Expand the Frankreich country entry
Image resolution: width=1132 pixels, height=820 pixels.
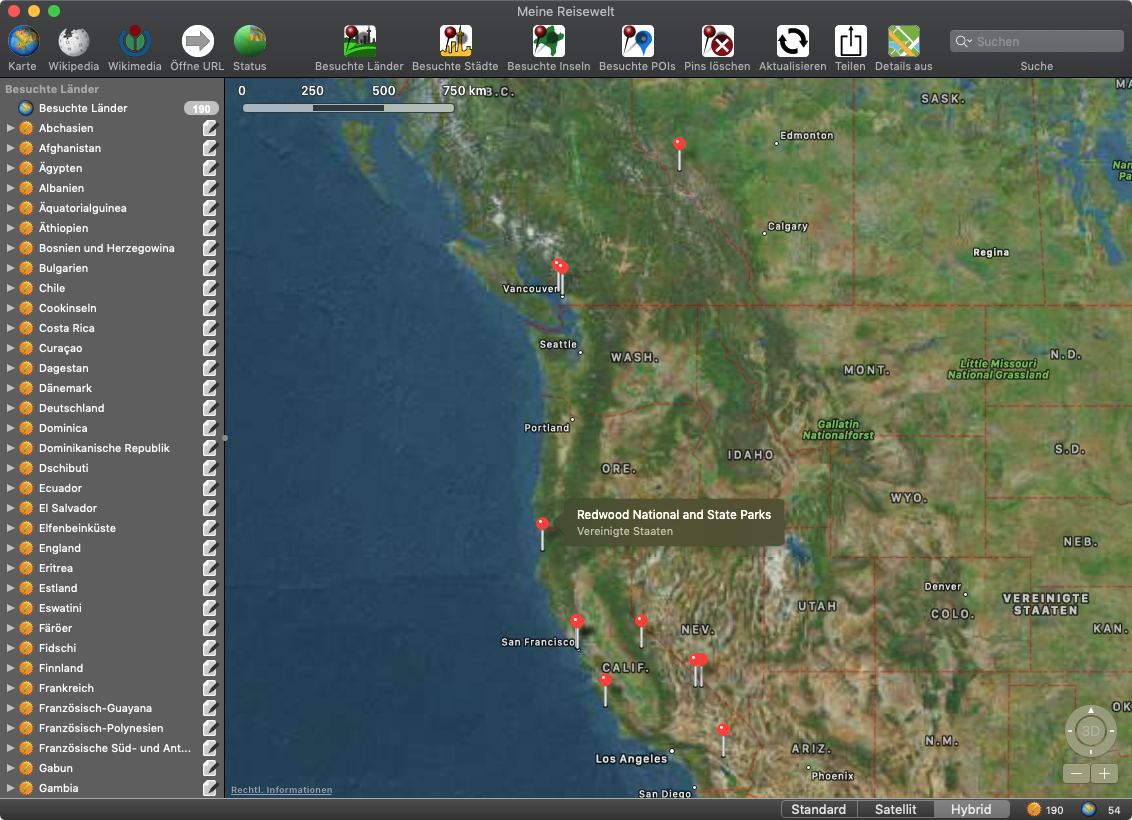(x=11, y=688)
